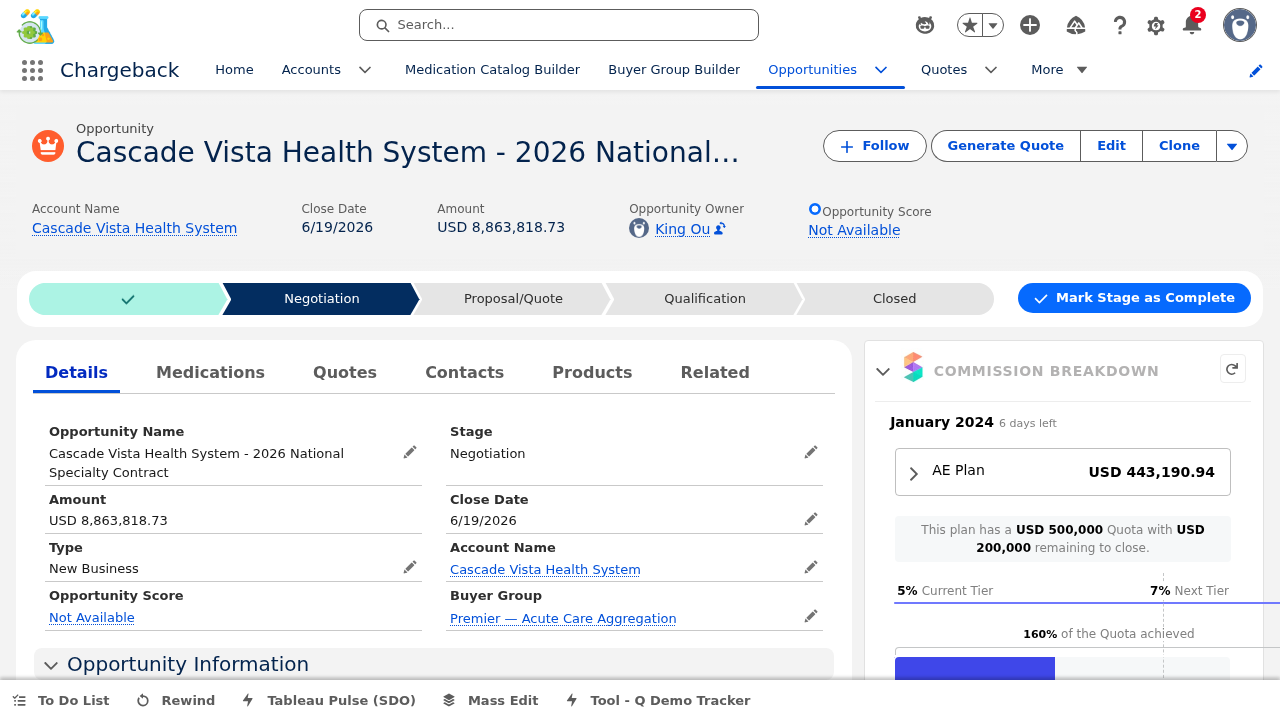Expand the Opportunities nav dropdown chevron
This screenshot has width=1280, height=720.
[x=881, y=70]
